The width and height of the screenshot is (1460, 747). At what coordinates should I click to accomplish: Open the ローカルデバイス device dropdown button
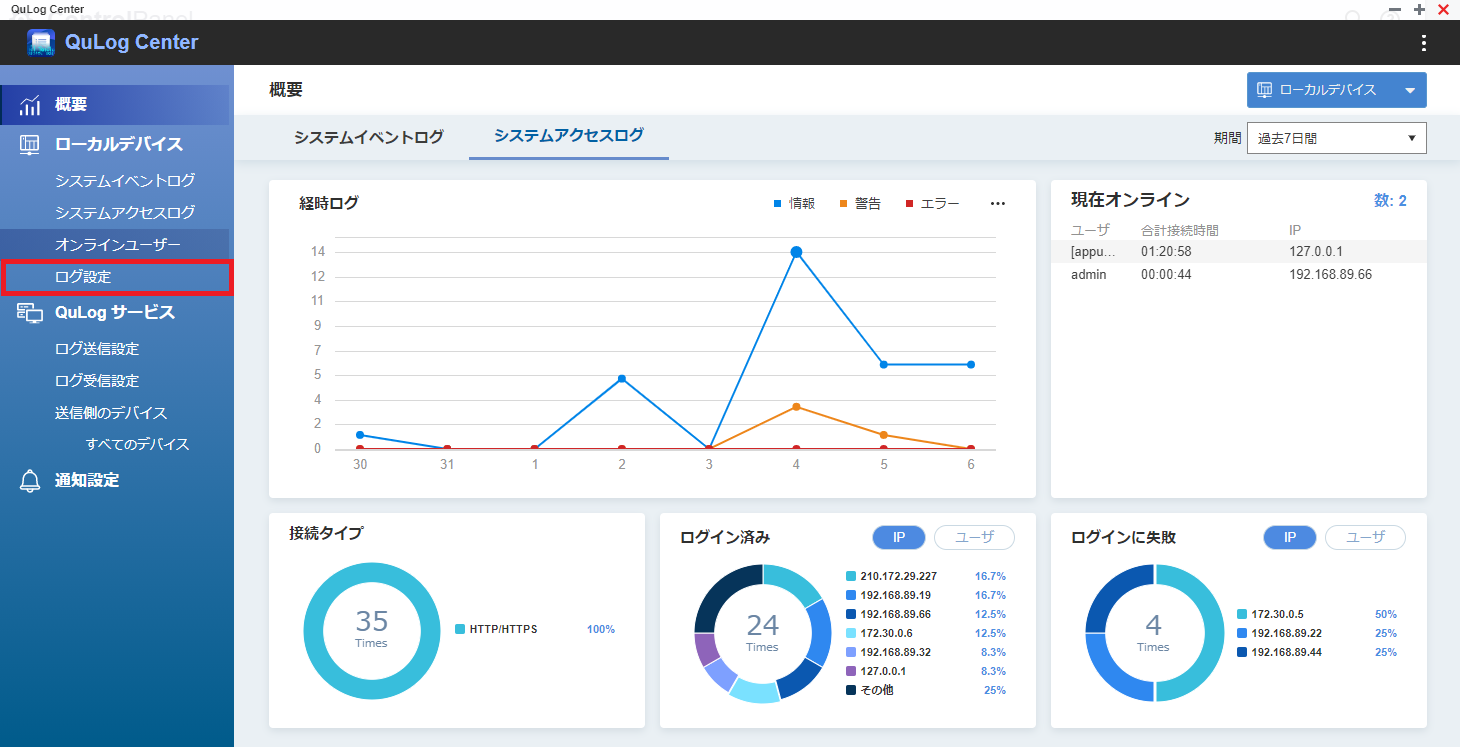pyautogui.click(x=1336, y=90)
